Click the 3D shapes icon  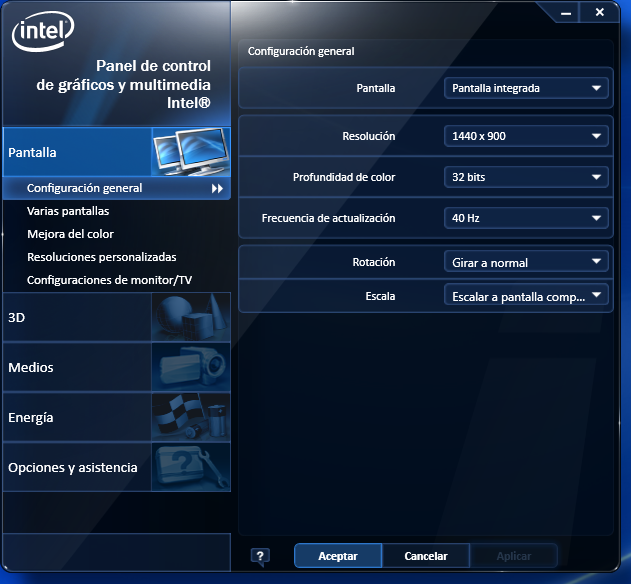190,317
